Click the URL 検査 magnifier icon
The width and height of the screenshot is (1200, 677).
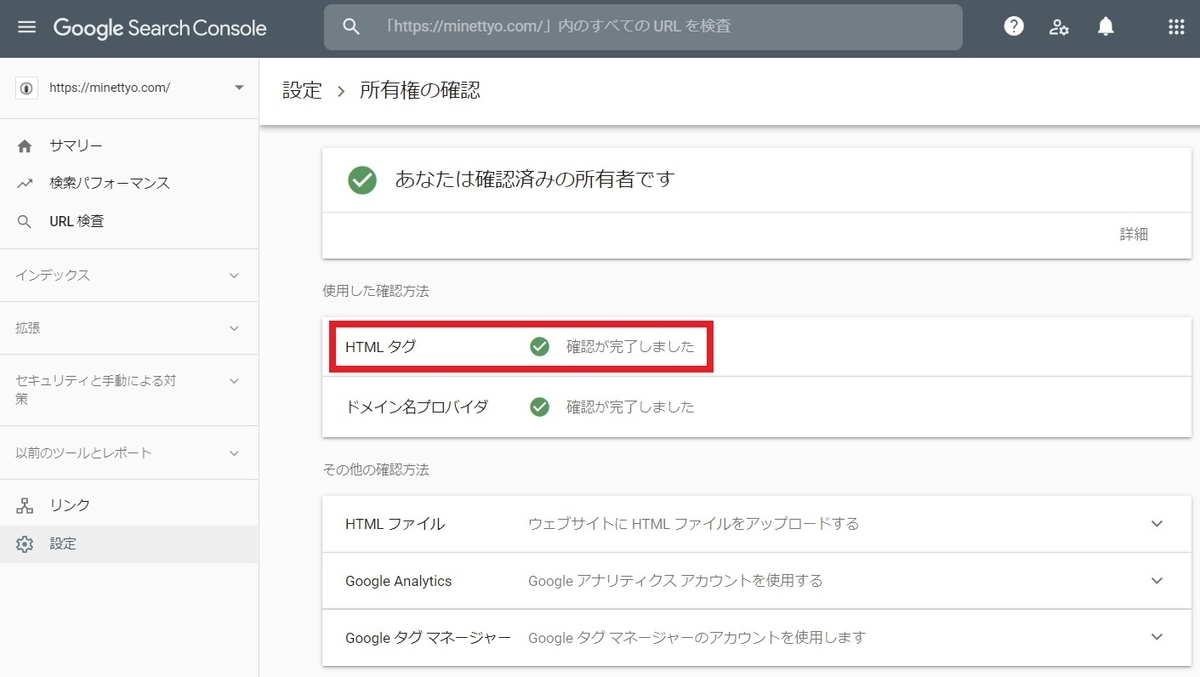click(25, 222)
